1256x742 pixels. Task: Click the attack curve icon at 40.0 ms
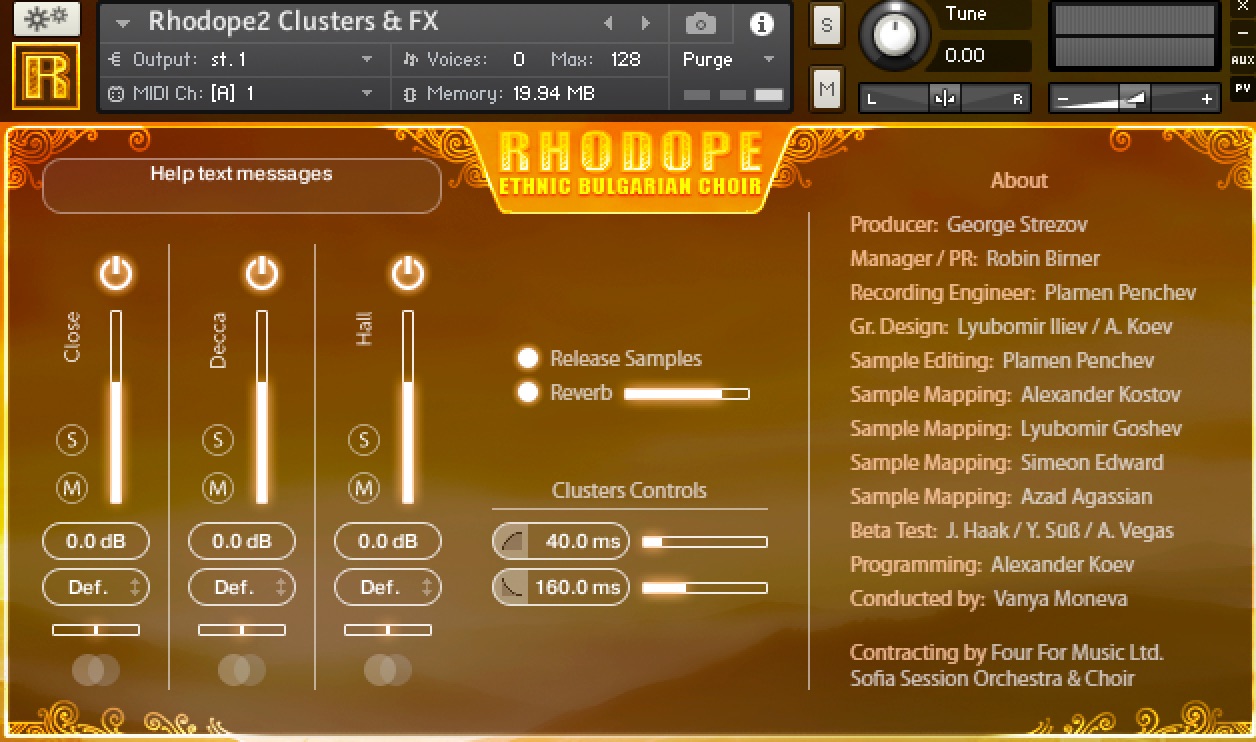[x=512, y=542]
